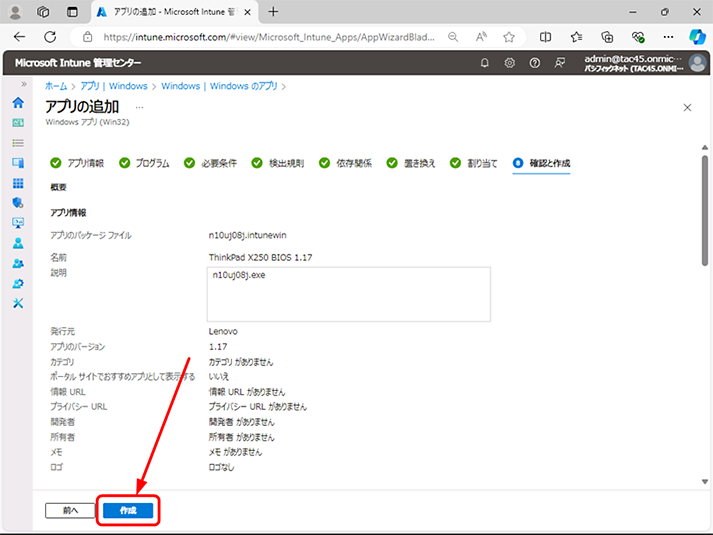Open the admin account avatar
The height and width of the screenshot is (535, 713).
click(x=697, y=63)
